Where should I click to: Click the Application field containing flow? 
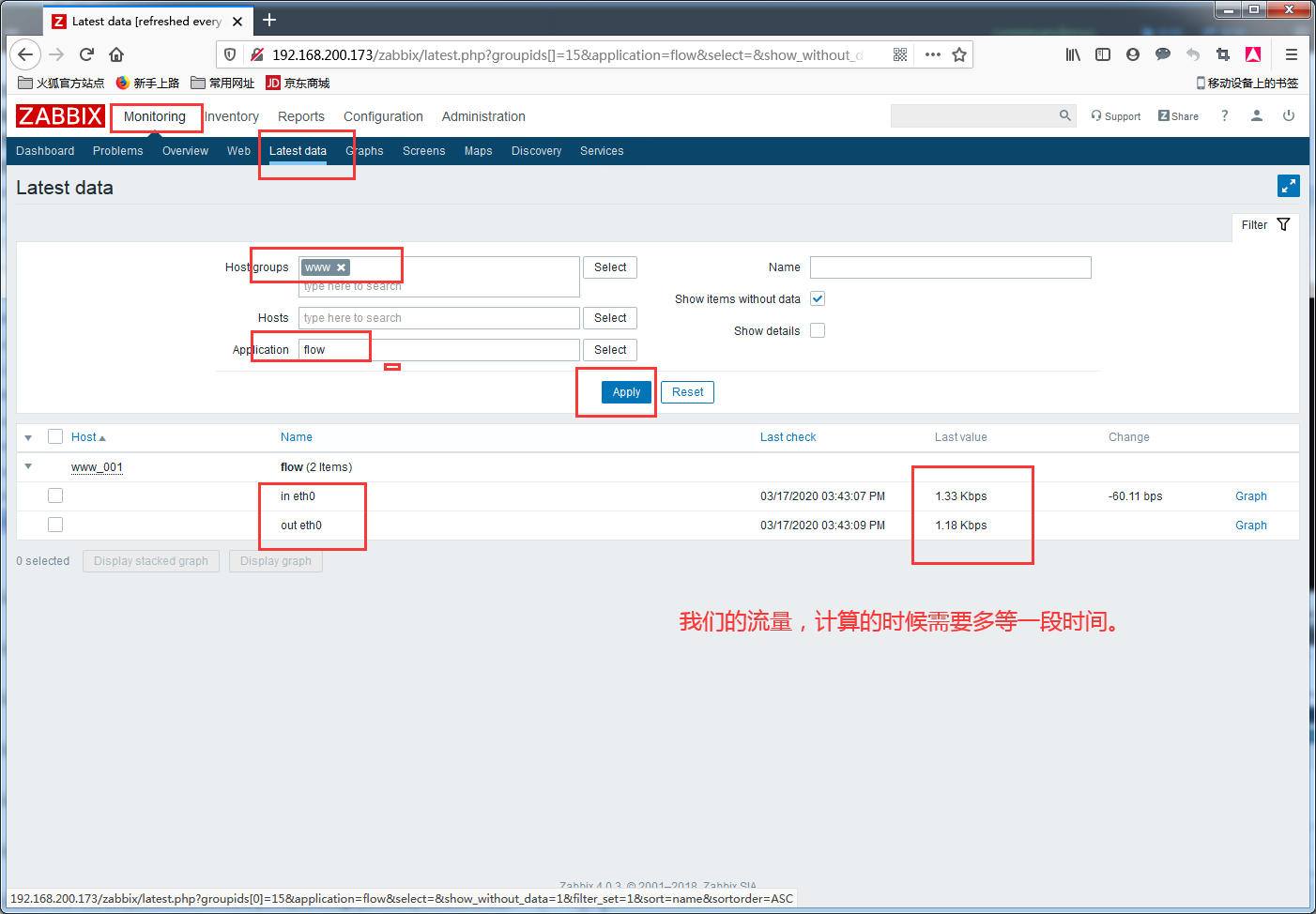[x=439, y=350]
